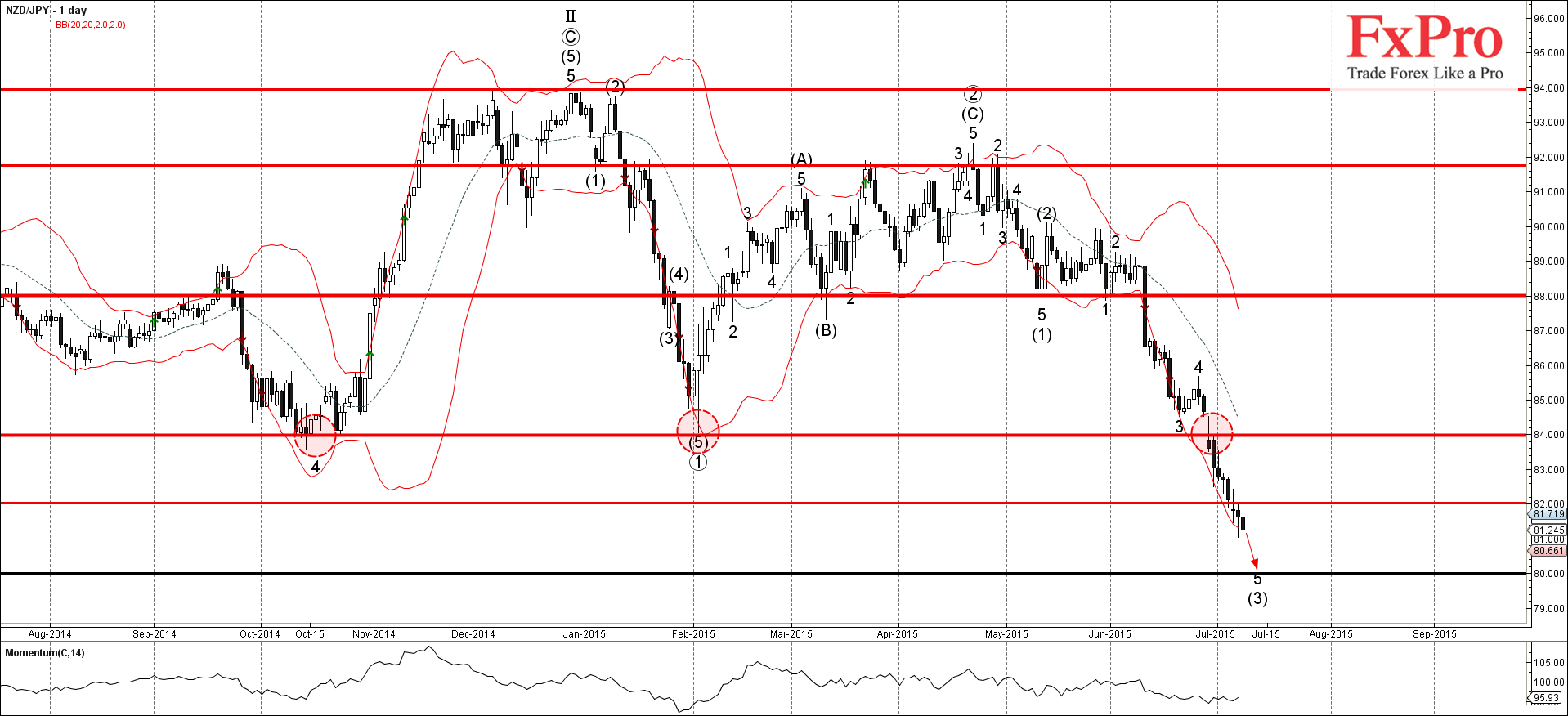Click the 90.000 price axis label

coord(1549,227)
